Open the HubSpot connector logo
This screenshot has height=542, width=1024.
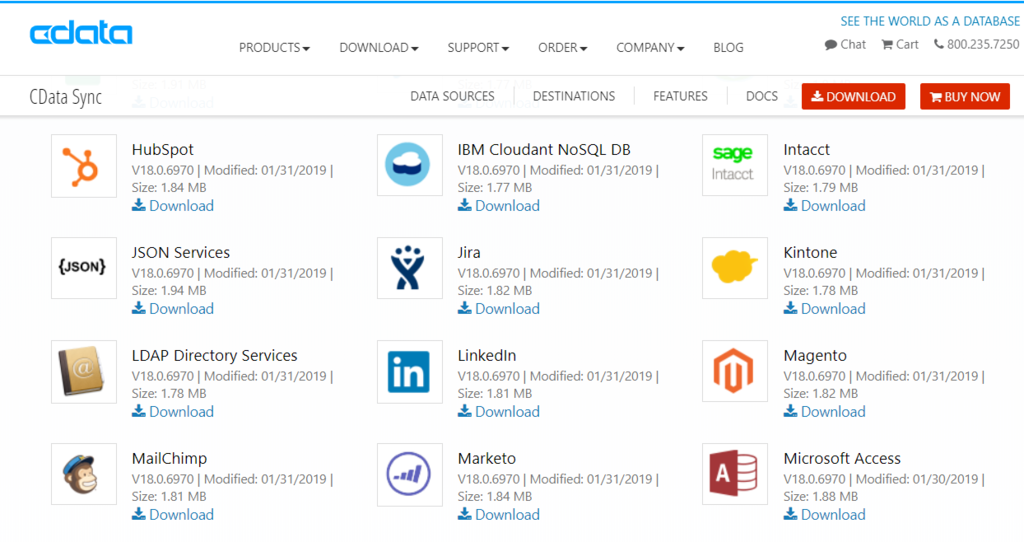click(x=84, y=166)
